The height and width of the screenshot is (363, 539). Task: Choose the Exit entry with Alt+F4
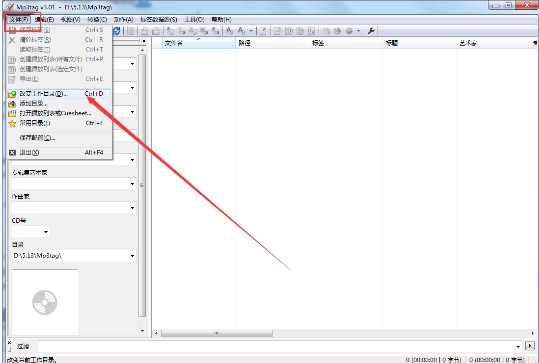59,153
